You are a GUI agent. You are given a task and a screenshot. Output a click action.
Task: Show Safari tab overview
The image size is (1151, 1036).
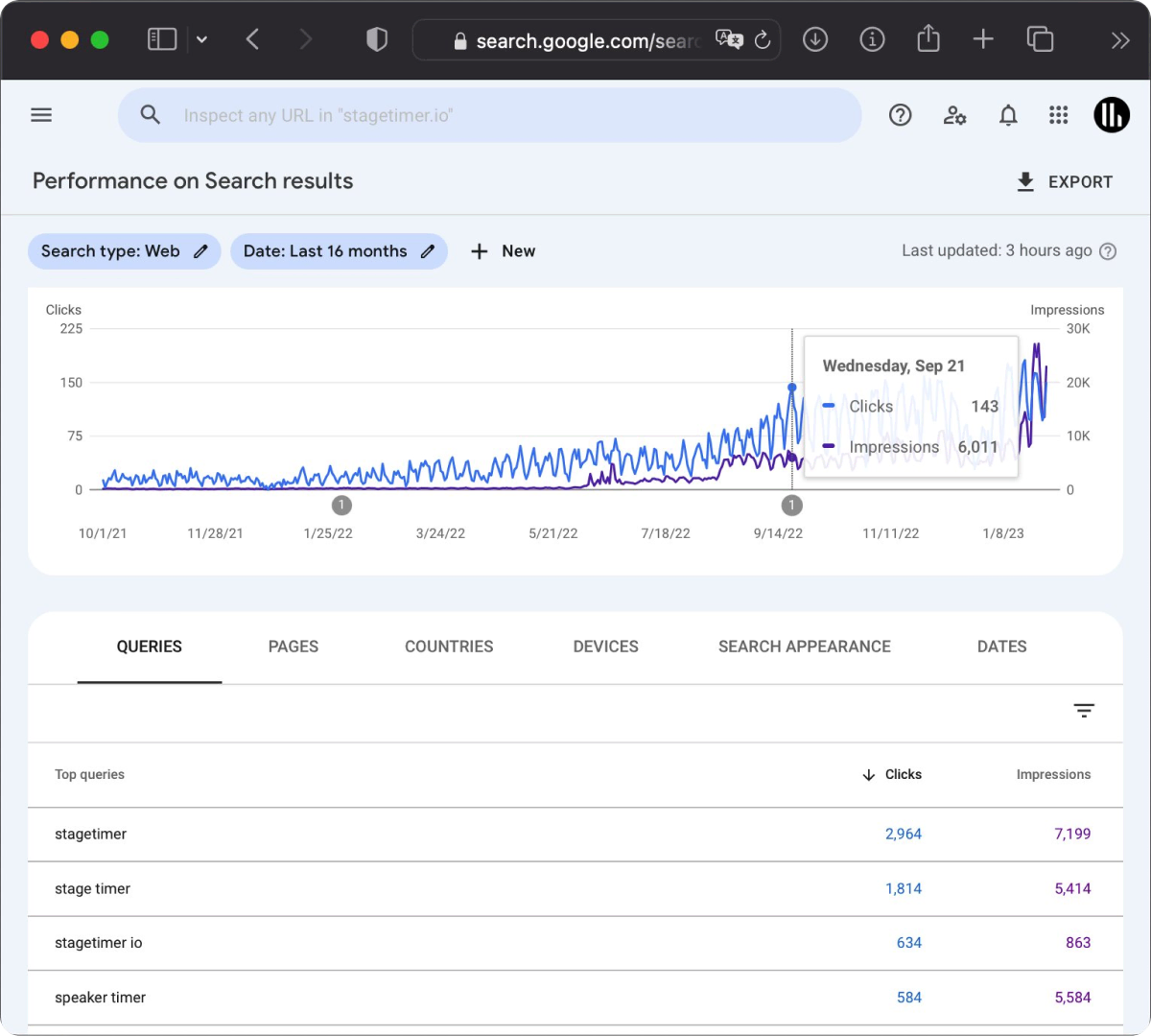1040,39
